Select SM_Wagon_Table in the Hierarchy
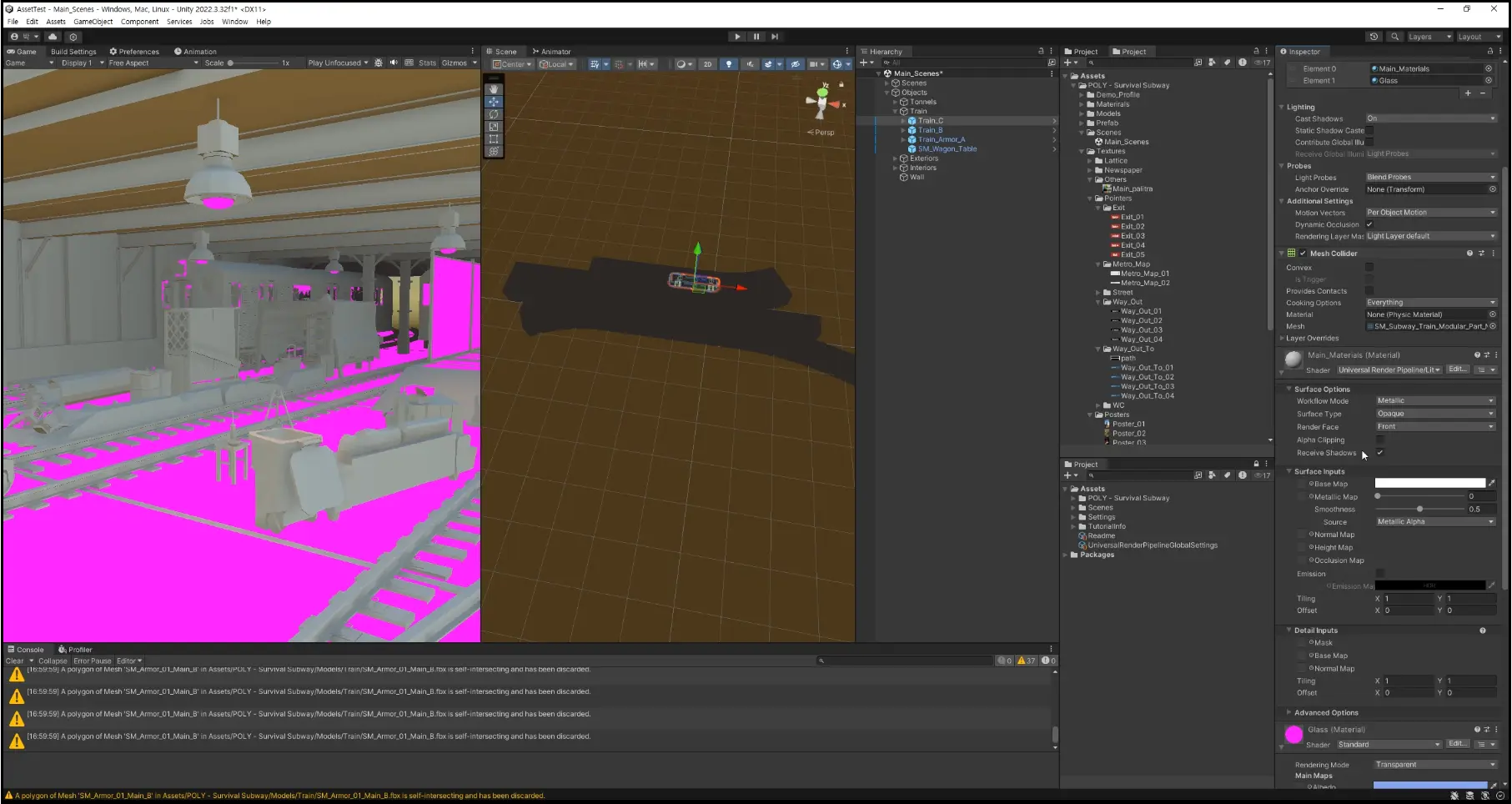The width and height of the screenshot is (1512, 804). (x=947, y=149)
